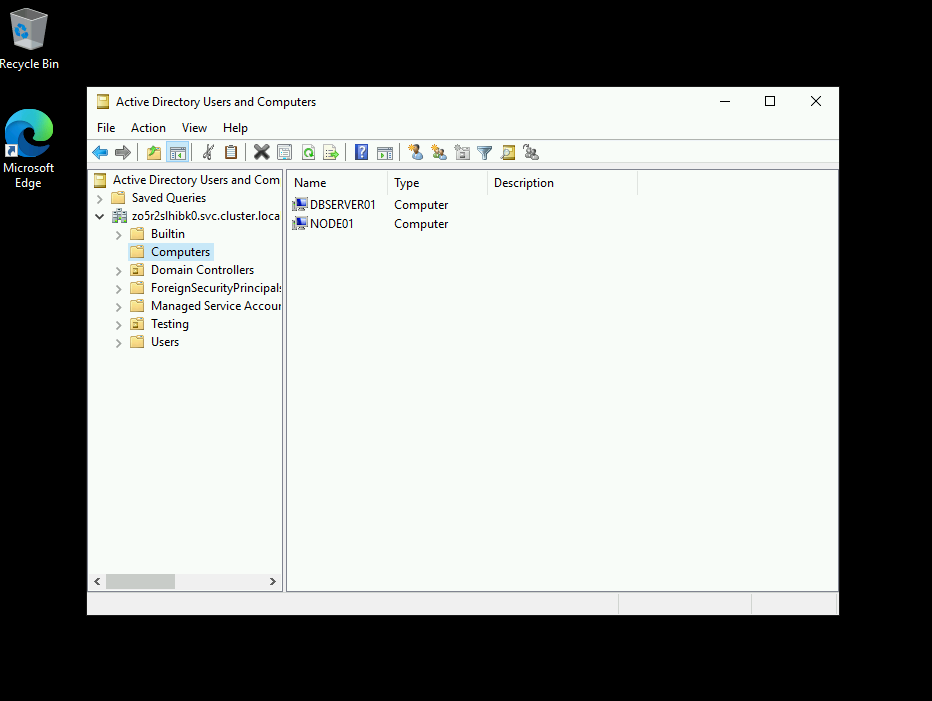
Task: Expand the Domain Controllers container
Action: tap(118, 271)
